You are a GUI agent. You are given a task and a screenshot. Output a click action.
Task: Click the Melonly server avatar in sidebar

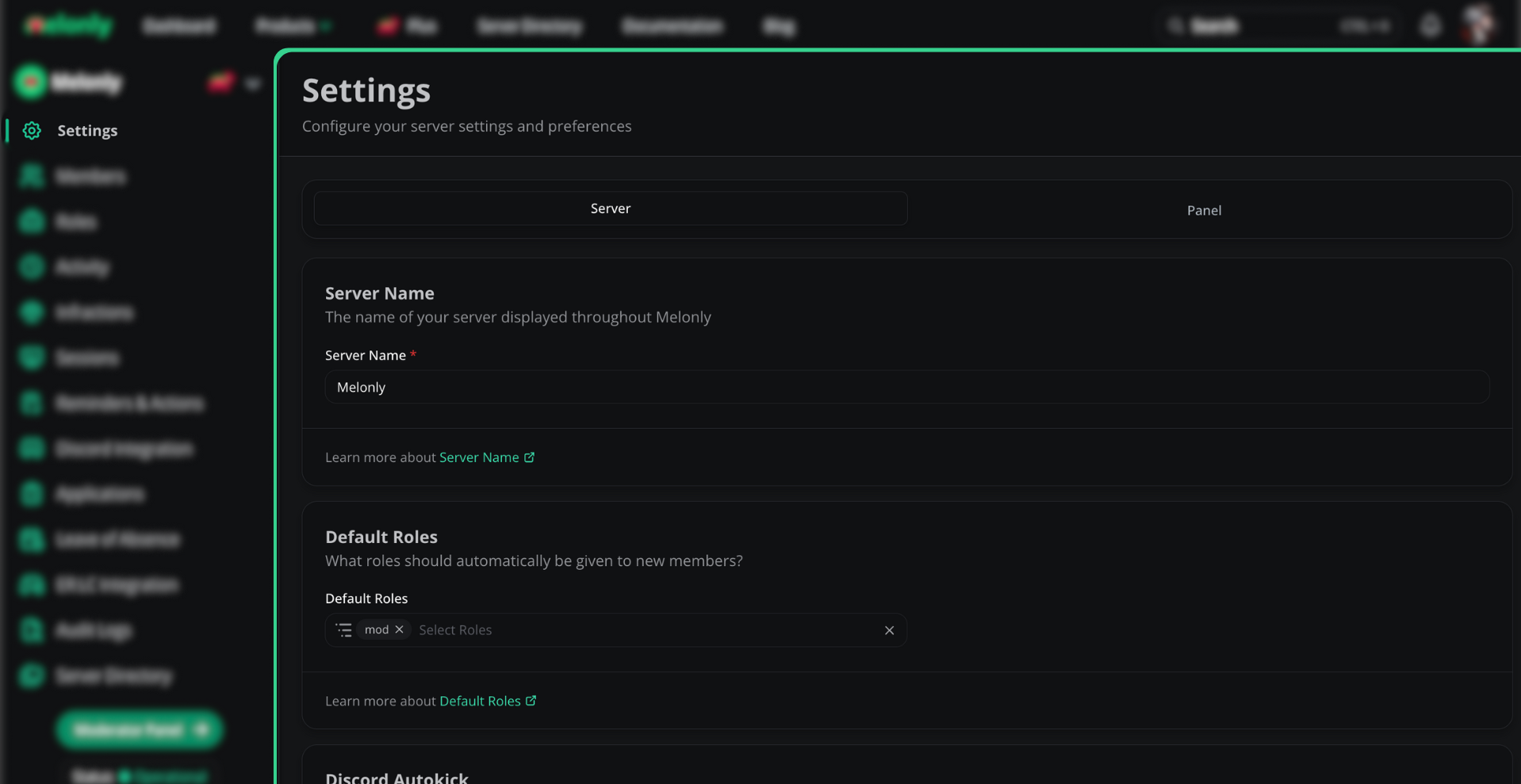[31, 82]
